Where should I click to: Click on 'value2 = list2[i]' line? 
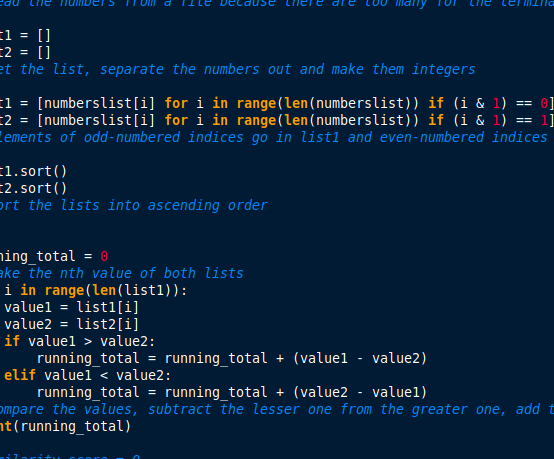tap(72, 324)
